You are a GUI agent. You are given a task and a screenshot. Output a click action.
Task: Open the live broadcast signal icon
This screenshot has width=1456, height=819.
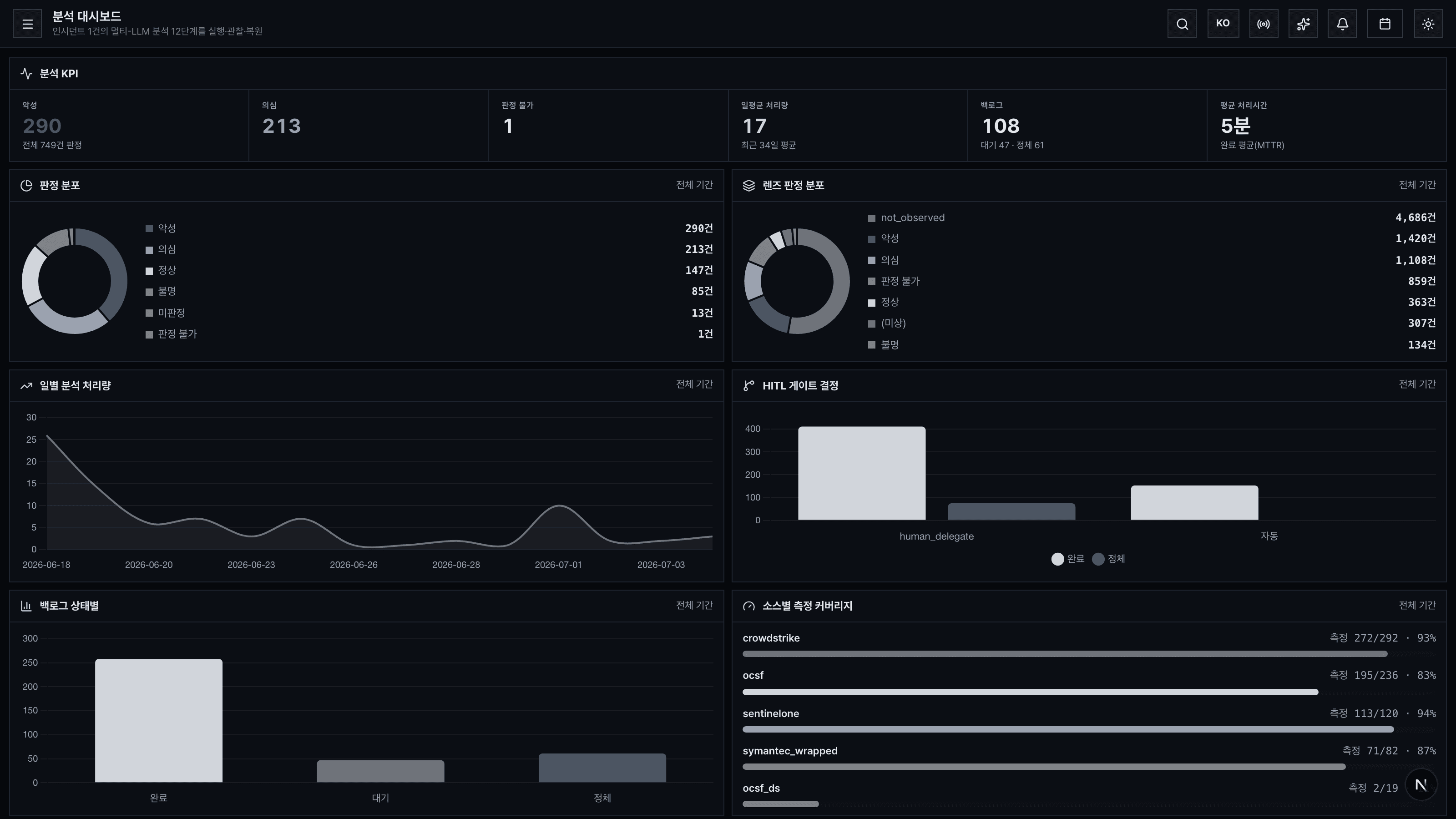point(1263,24)
